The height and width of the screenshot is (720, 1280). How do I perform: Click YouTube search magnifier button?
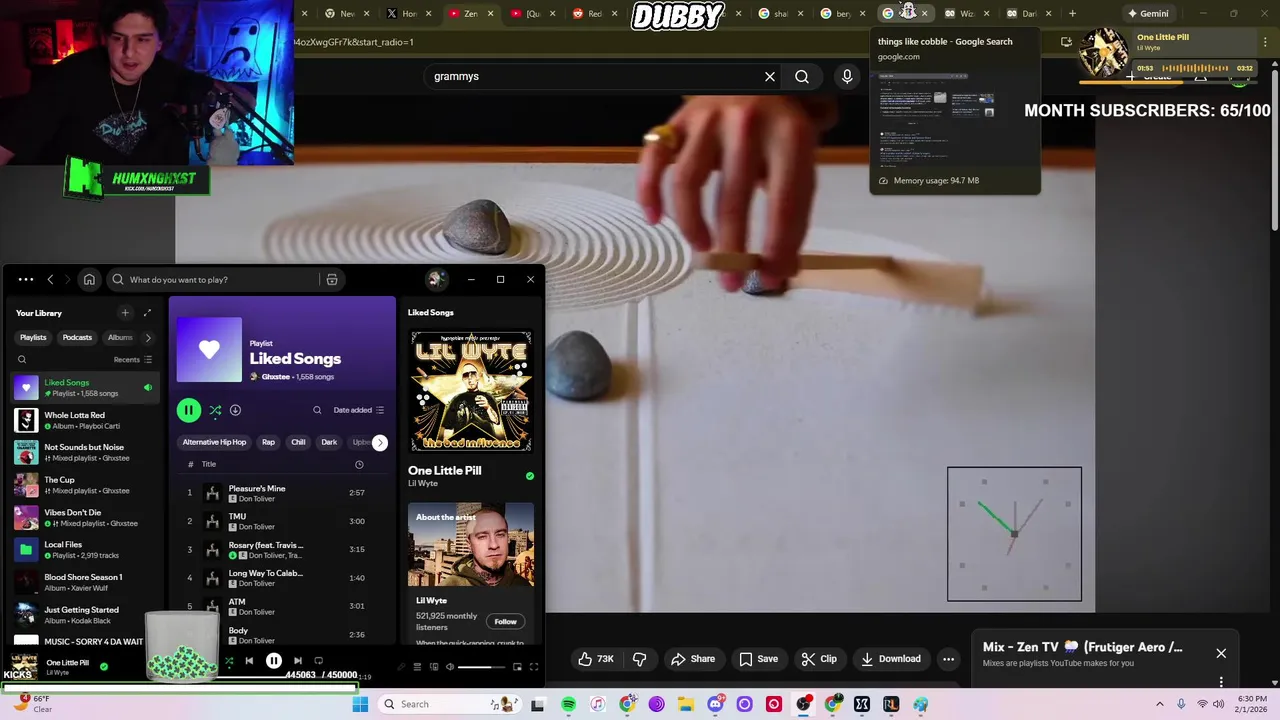[x=802, y=77]
